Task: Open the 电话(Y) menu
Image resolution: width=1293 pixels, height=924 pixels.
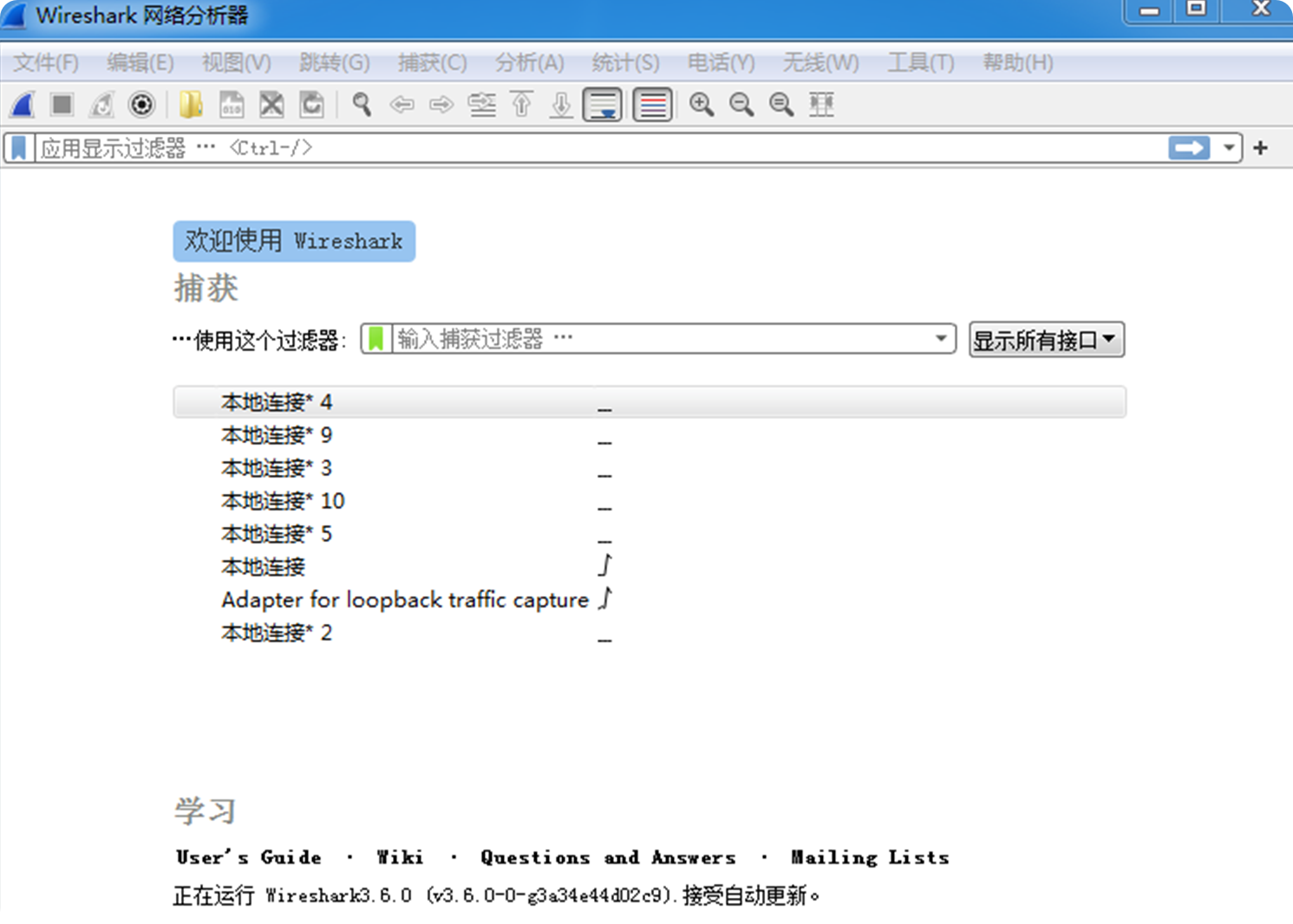Action: [721, 63]
